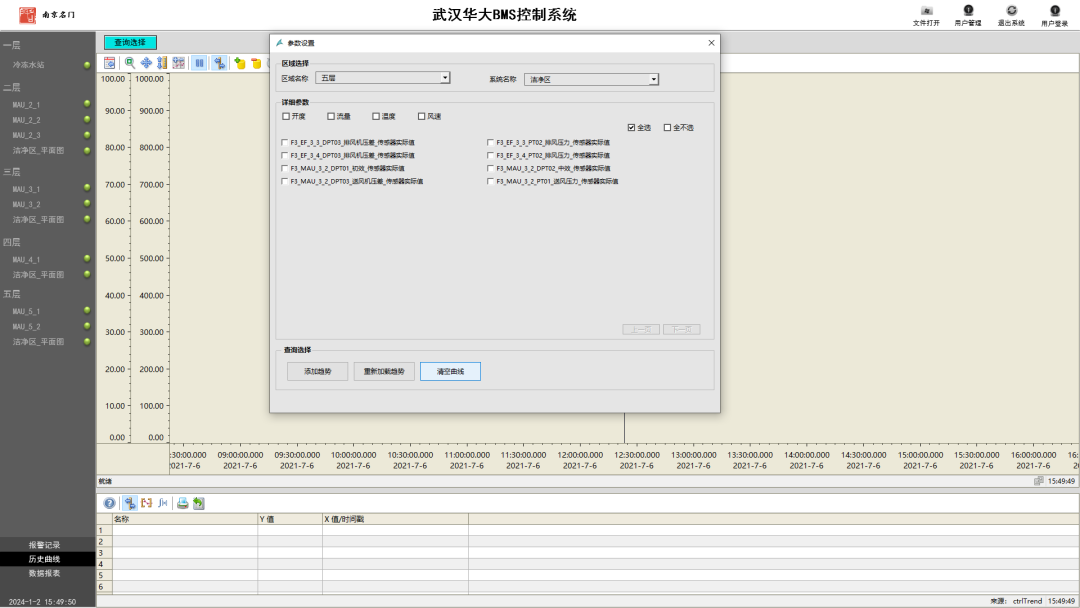The image size is (1080, 608).
Task: Click the yellow cylinder with red mark icon
Action: pyautogui.click(x=256, y=63)
